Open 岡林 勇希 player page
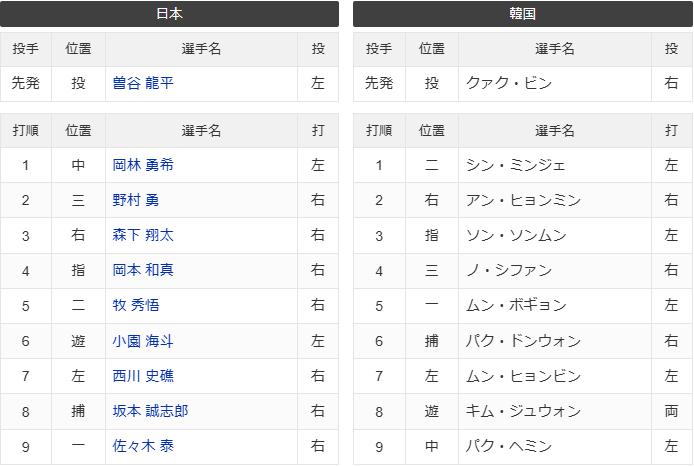Image resolution: width=694 pixels, height=466 pixels. pos(143,165)
